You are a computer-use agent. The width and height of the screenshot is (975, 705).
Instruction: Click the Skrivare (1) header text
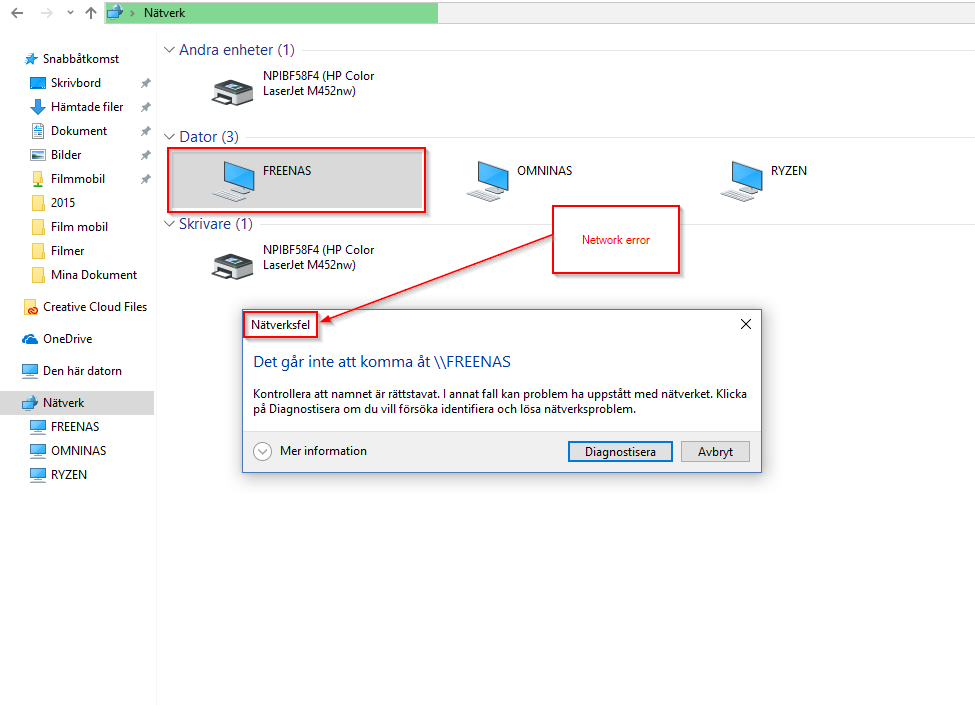pos(216,224)
